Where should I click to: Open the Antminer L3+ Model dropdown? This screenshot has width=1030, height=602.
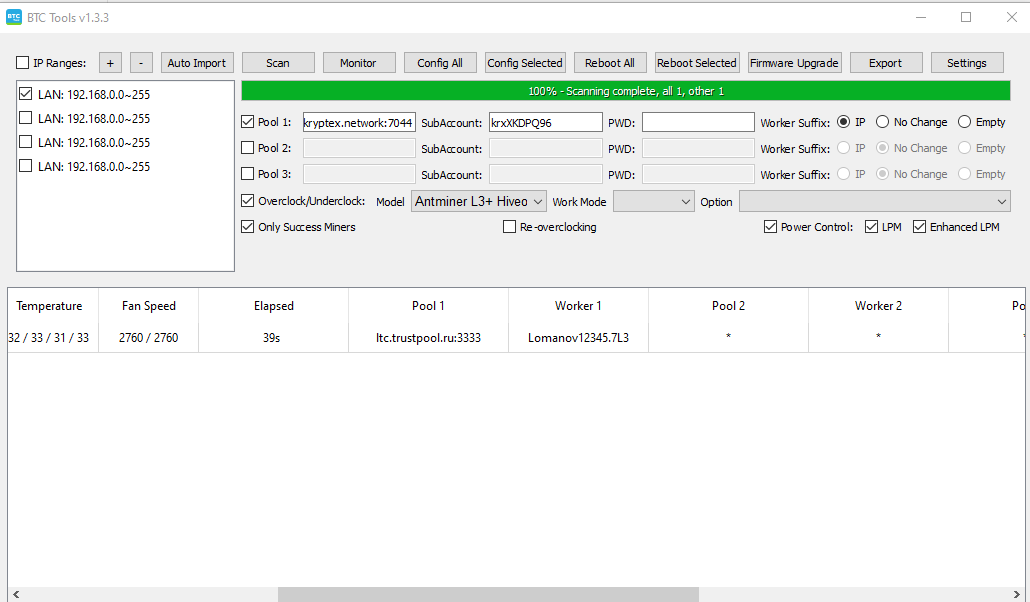[479, 202]
